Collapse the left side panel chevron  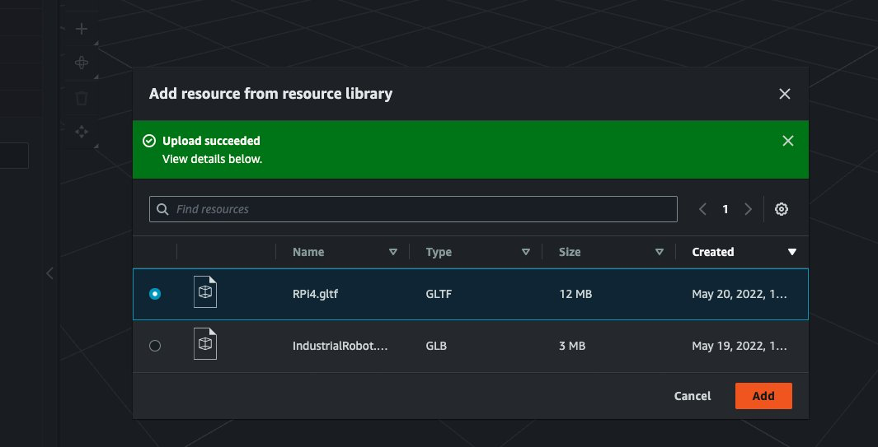pyautogui.click(x=49, y=273)
